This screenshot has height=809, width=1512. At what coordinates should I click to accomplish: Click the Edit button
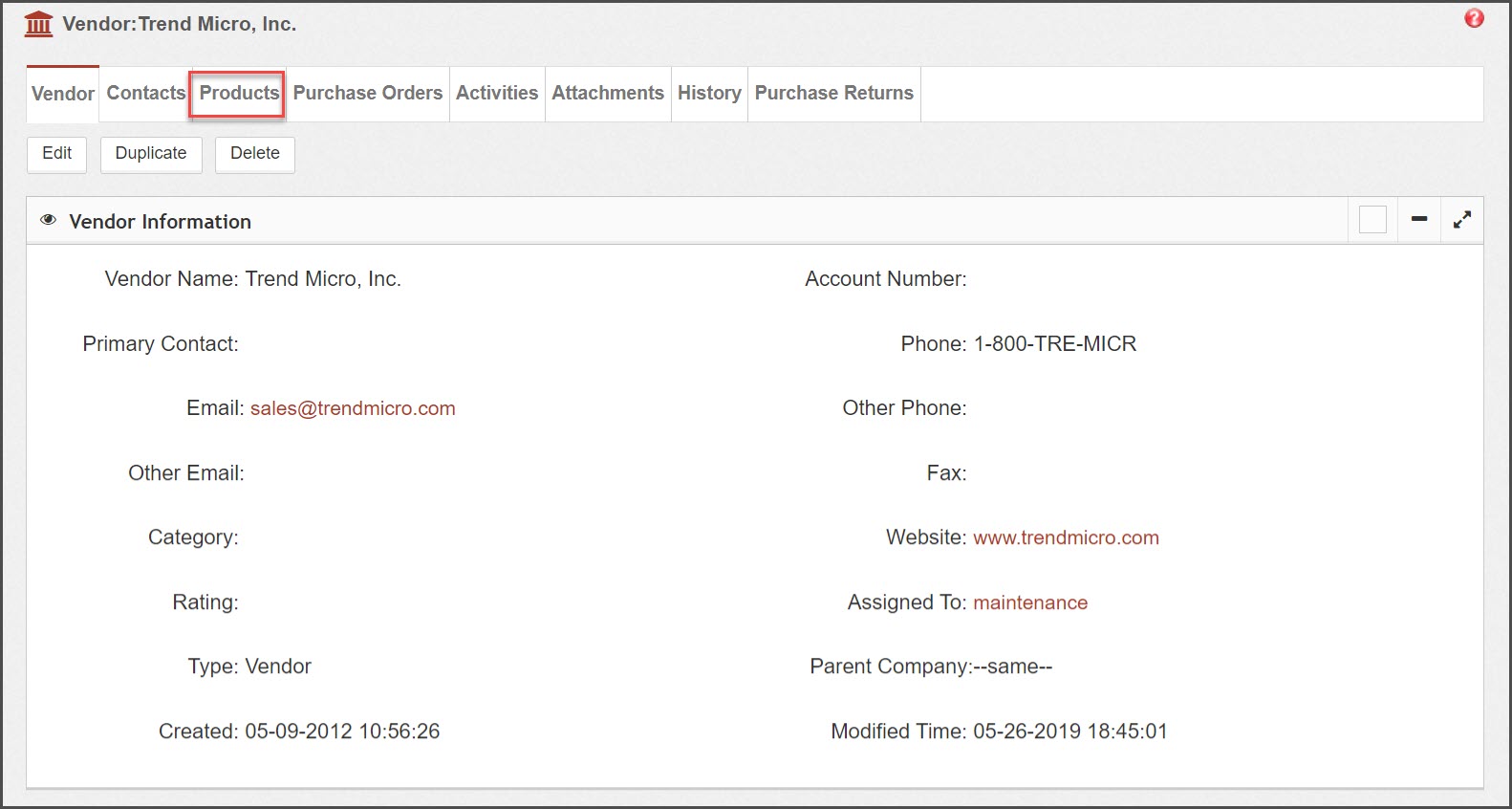click(57, 154)
